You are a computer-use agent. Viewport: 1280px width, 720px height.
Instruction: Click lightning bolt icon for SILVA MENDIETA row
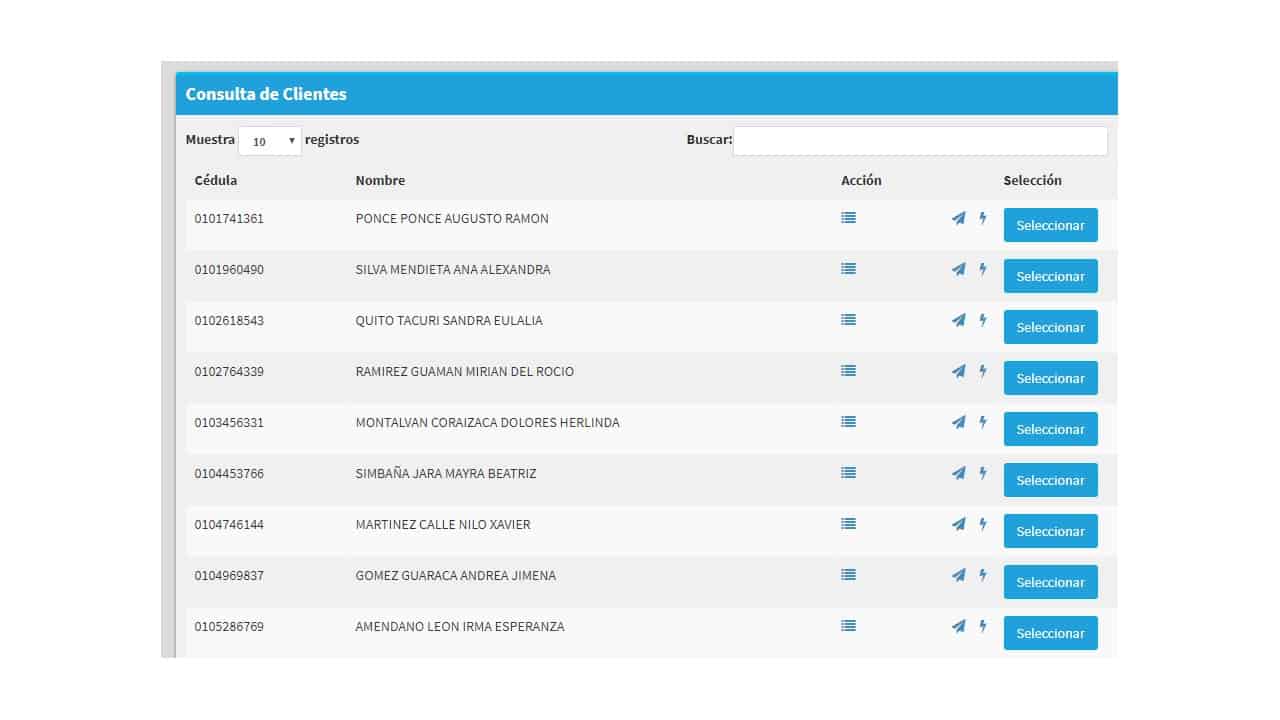(x=982, y=269)
